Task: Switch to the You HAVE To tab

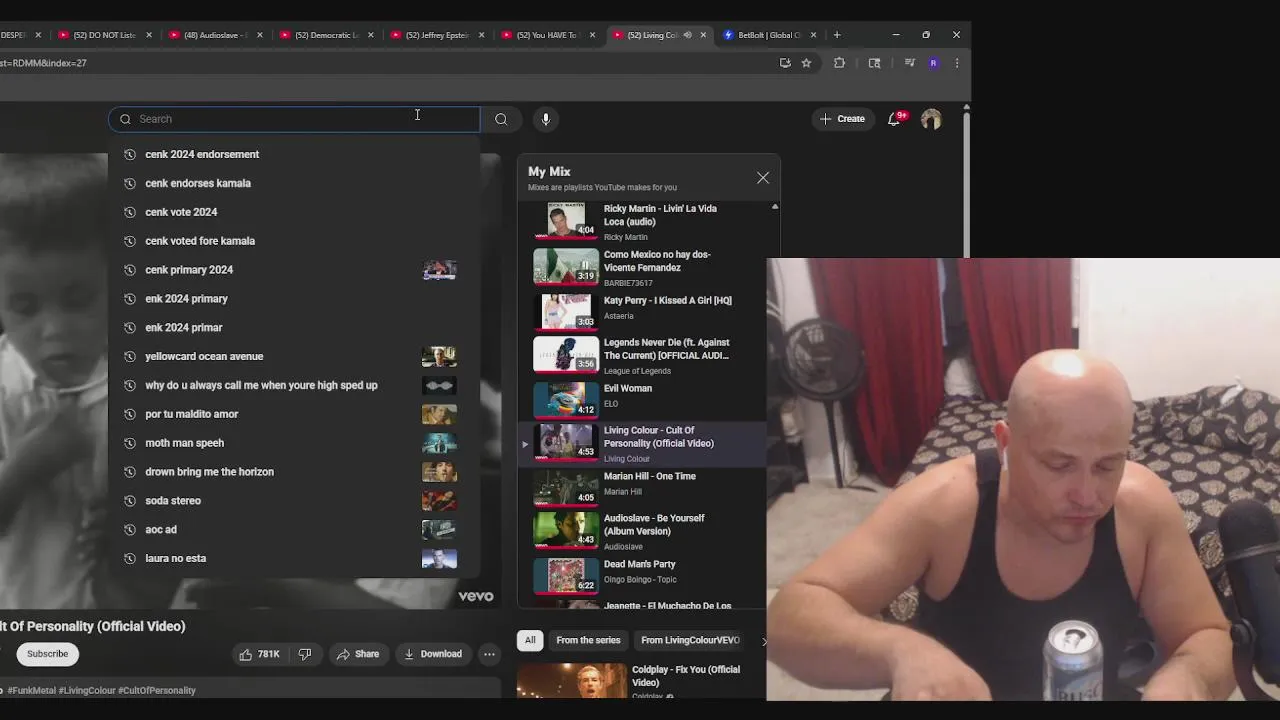Action: [546, 35]
